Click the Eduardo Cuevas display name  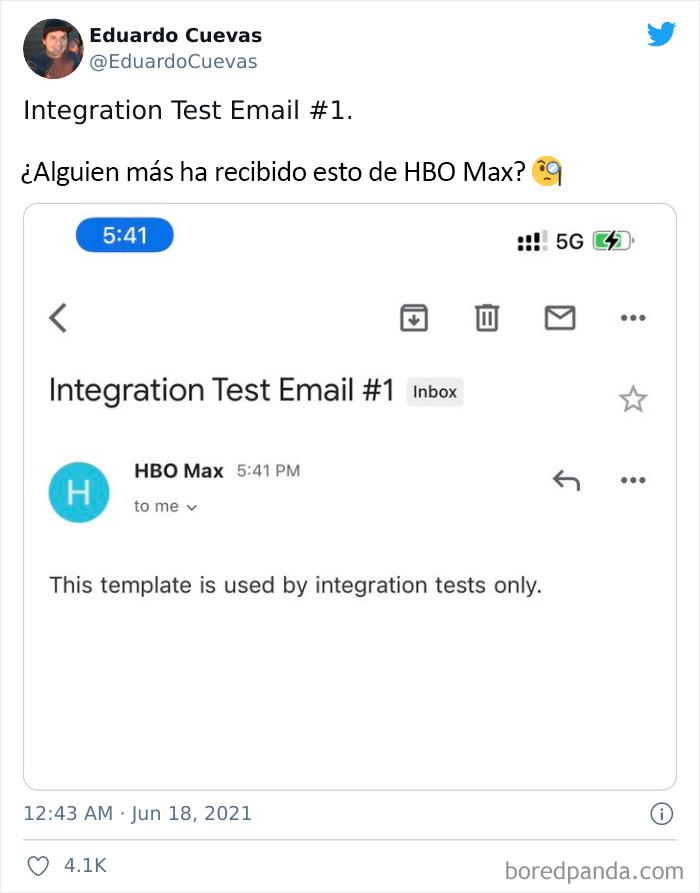(175, 35)
